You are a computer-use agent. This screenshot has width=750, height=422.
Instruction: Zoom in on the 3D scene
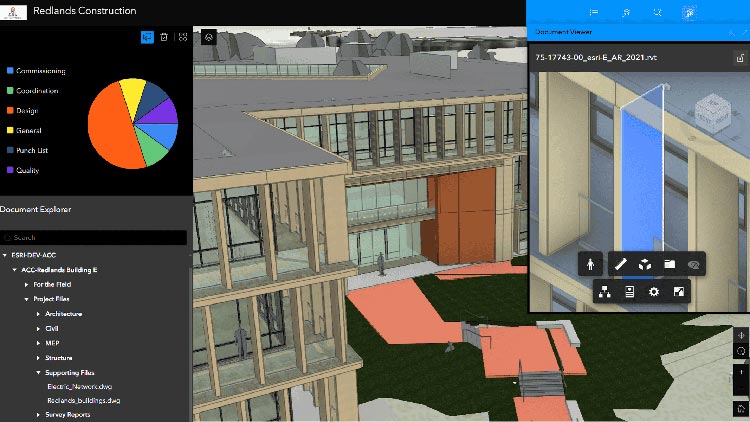(741, 373)
